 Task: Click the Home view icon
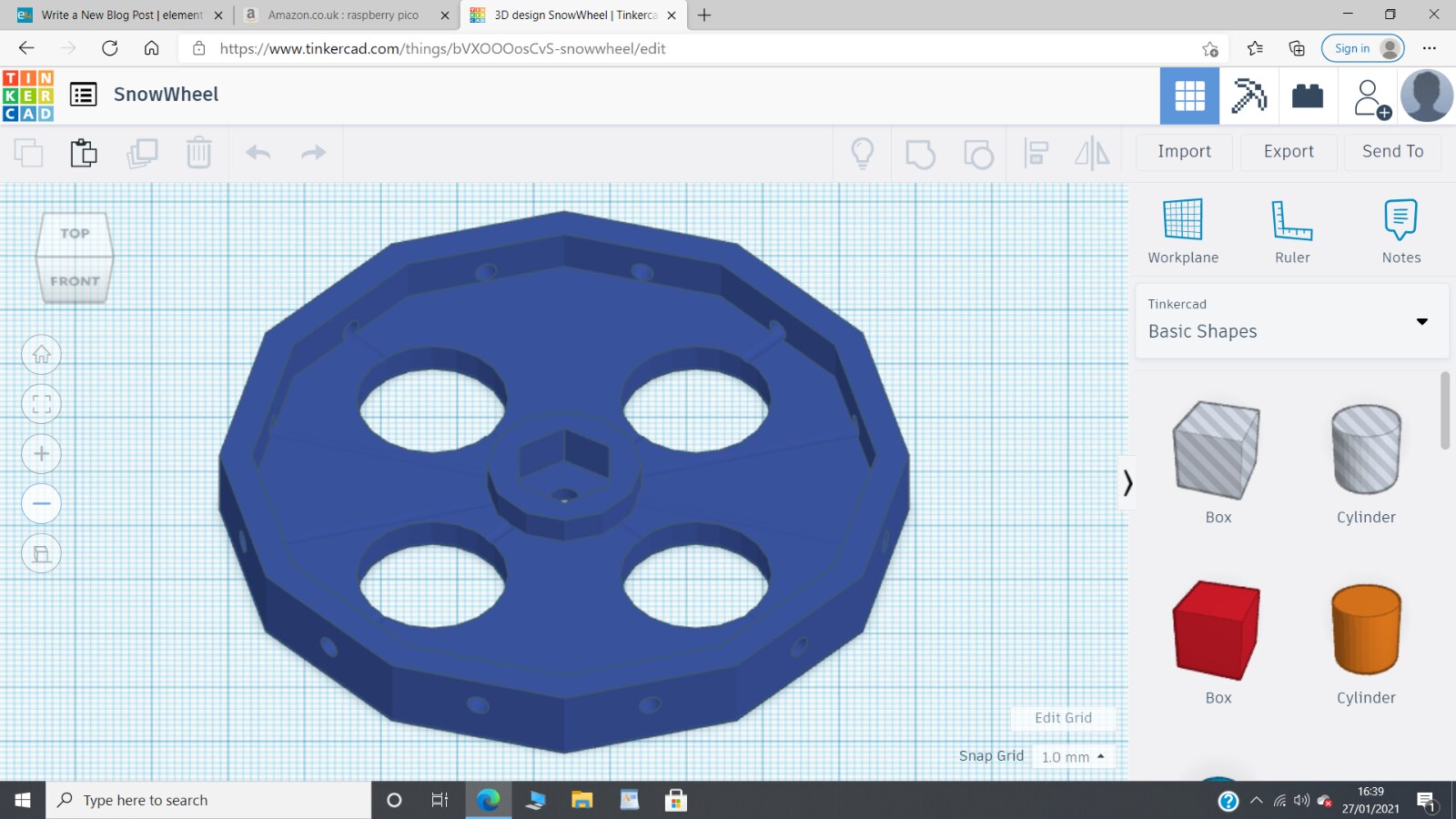coord(42,355)
